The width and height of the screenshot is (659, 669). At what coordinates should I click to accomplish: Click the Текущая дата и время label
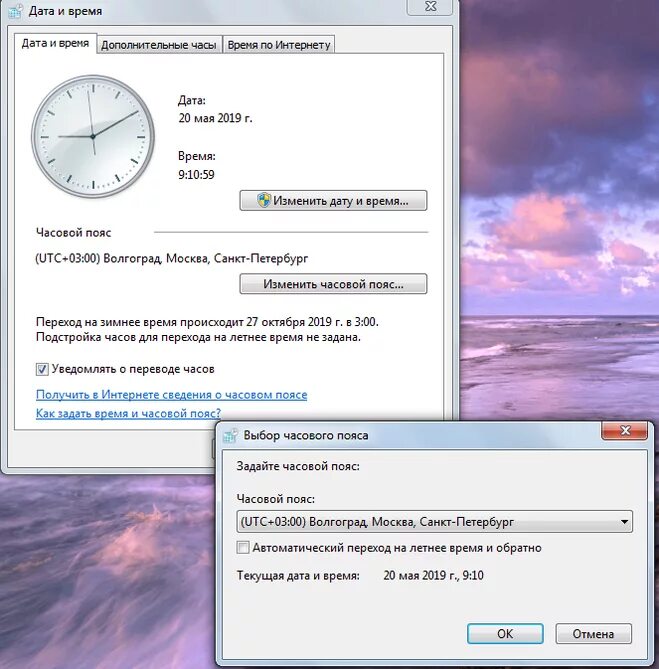tap(298, 576)
